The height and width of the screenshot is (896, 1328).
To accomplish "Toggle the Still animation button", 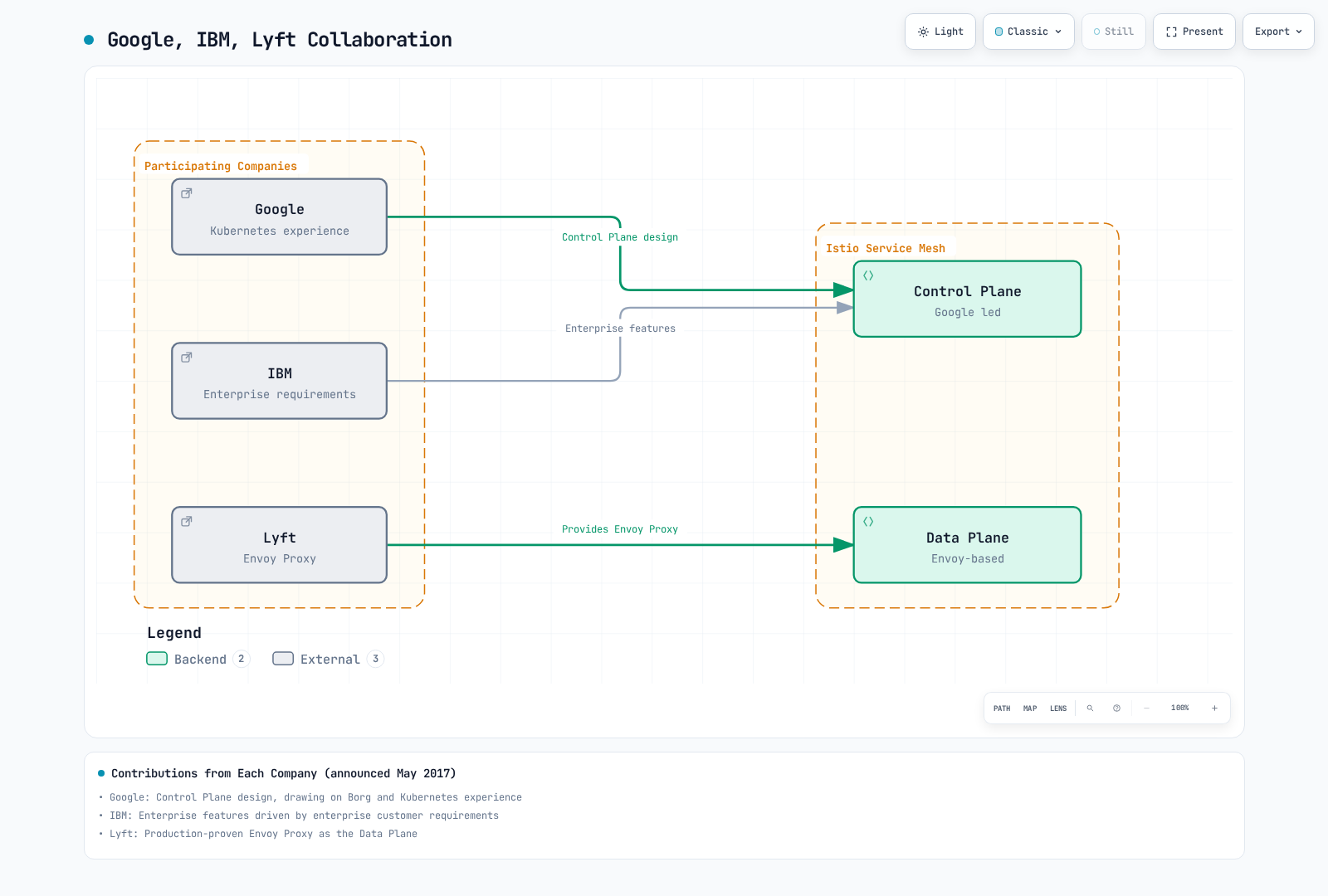I will click(1113, 32).
